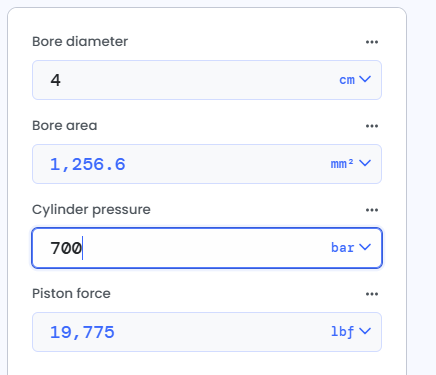Click the Piston force label
The image size is (436, 375).
71,294
